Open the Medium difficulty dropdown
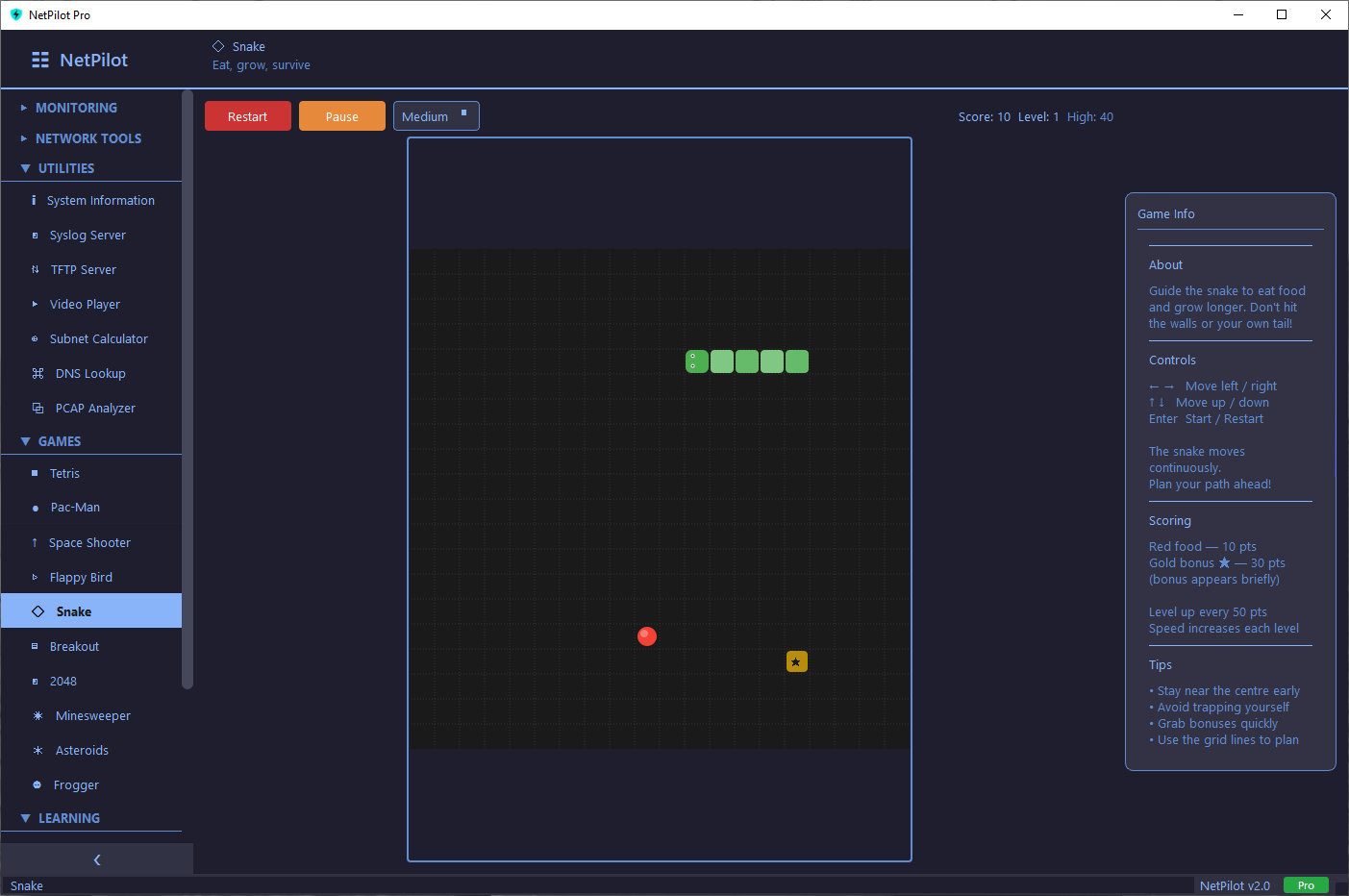Screen dimensions: 1349x896 coord(436,116)
